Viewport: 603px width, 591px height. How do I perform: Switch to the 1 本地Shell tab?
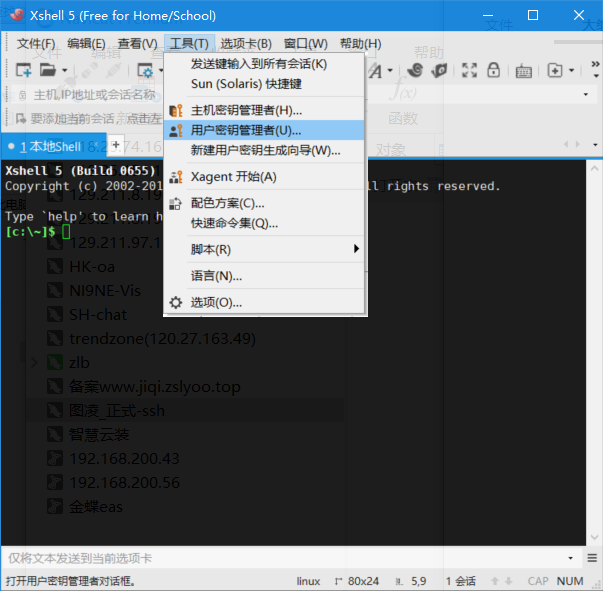click(x=51, y=146)
